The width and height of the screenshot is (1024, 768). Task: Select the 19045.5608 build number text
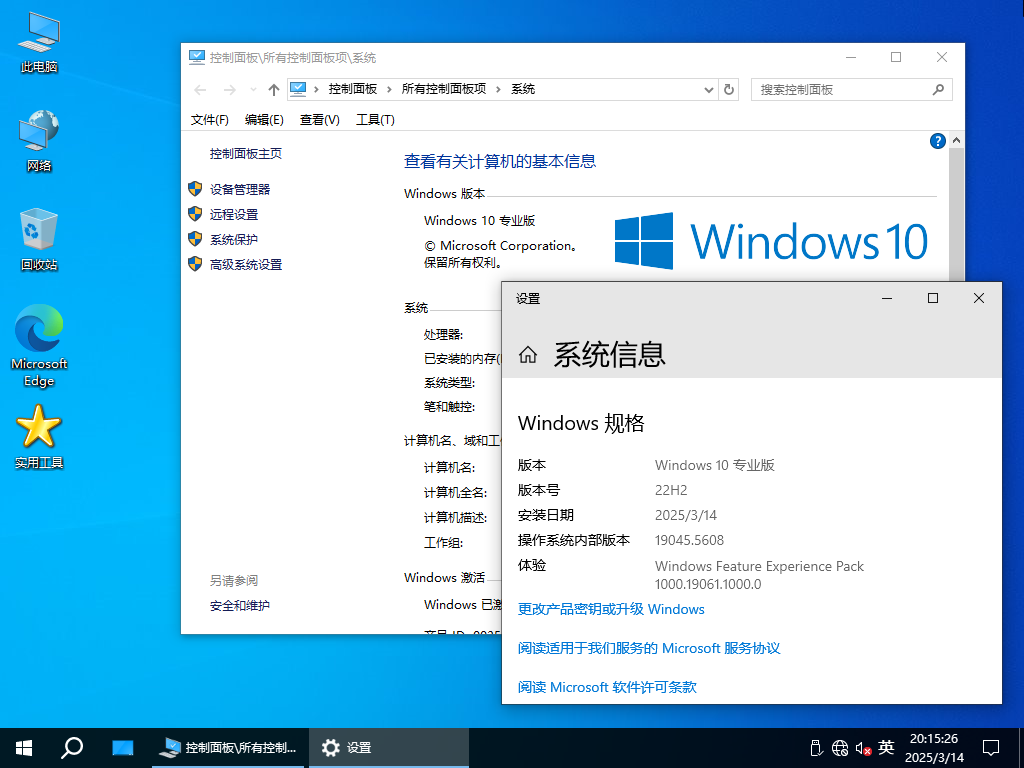[x=689, y=540]
